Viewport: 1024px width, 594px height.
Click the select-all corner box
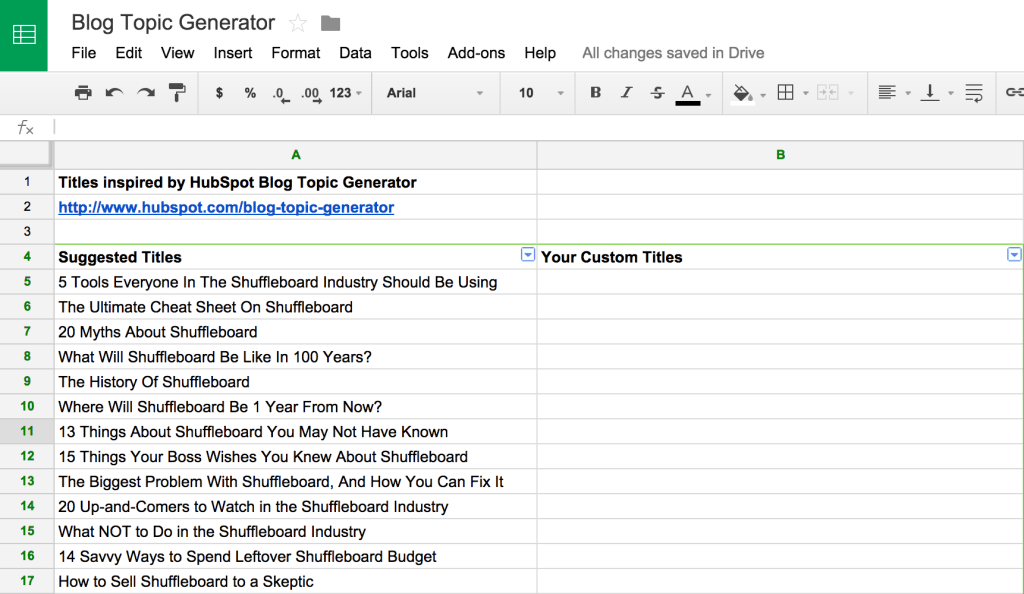tap(26, 155)
